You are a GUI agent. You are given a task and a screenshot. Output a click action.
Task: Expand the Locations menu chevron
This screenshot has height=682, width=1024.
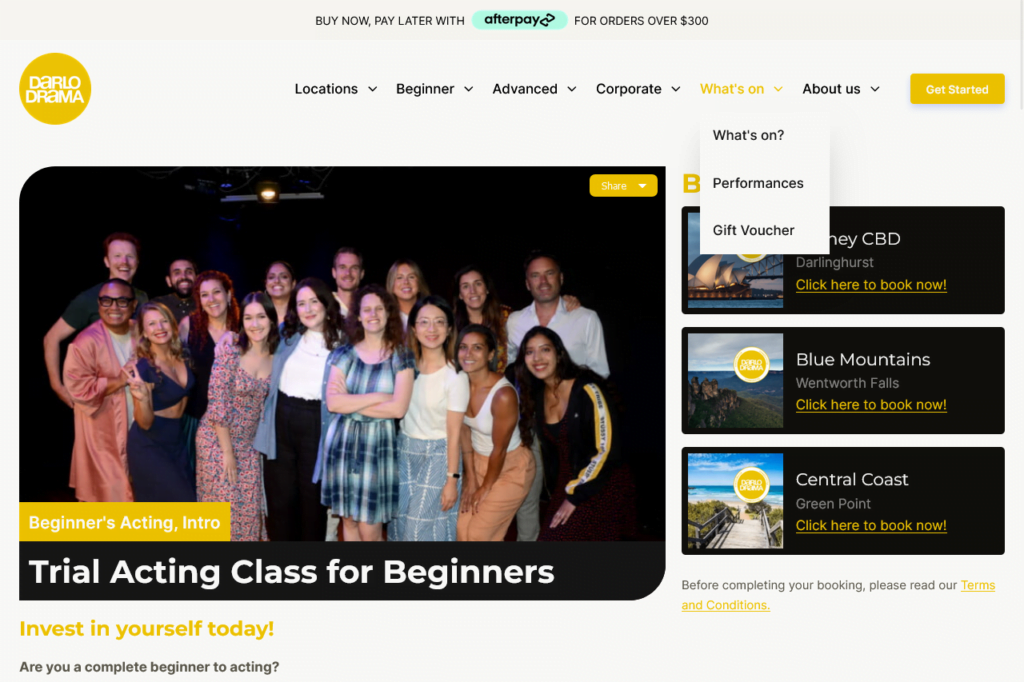372,89
